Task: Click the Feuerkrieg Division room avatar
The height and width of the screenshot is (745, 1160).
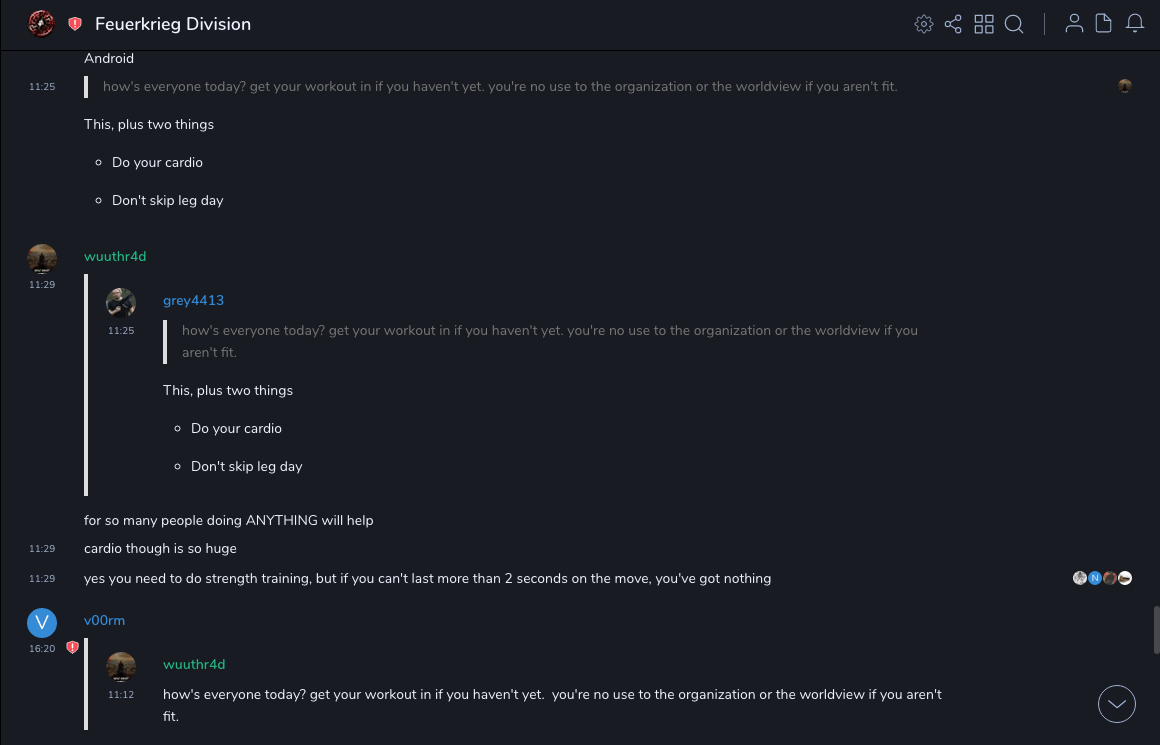Action: 41,24
